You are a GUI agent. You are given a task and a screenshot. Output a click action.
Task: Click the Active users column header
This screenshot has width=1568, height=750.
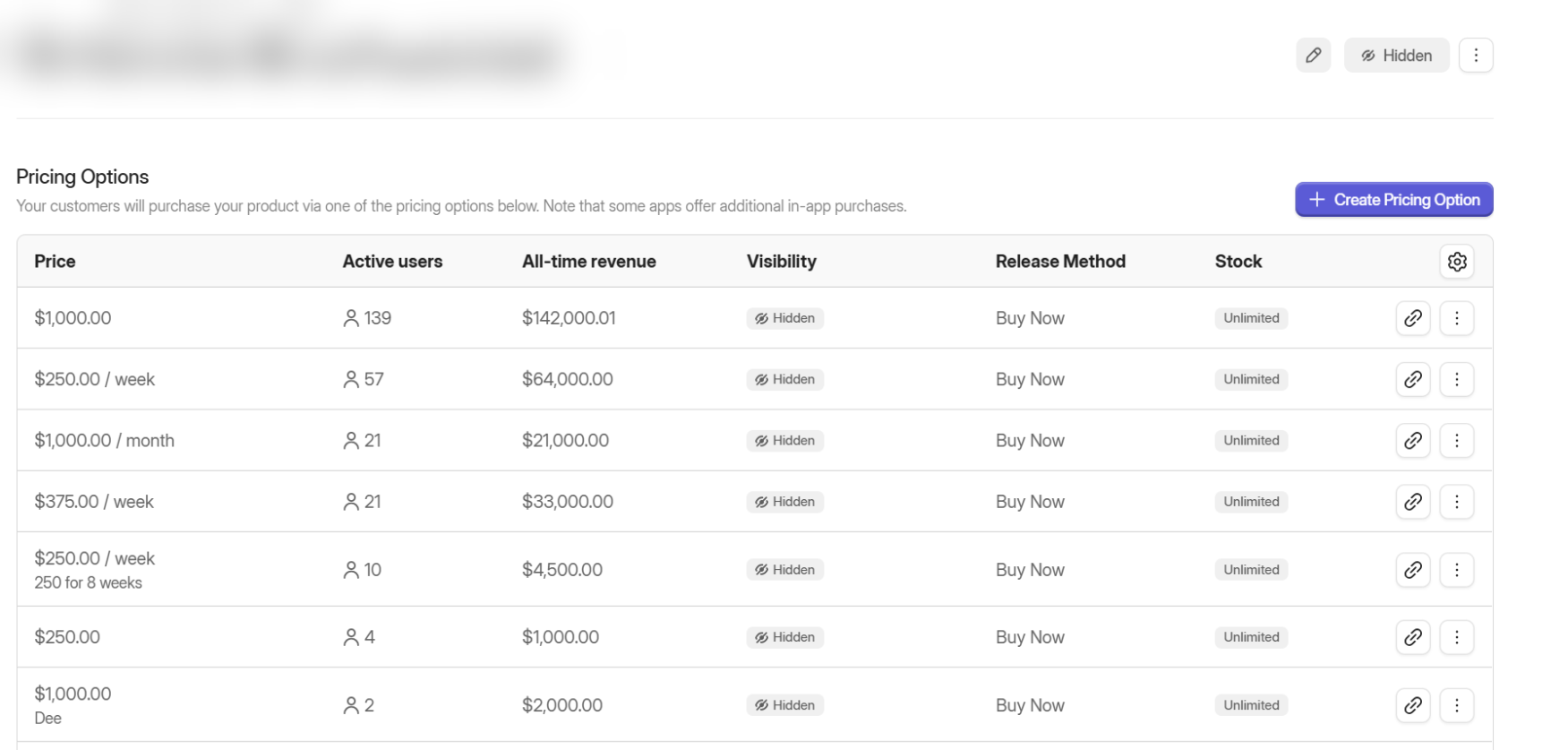pos(392,262)
